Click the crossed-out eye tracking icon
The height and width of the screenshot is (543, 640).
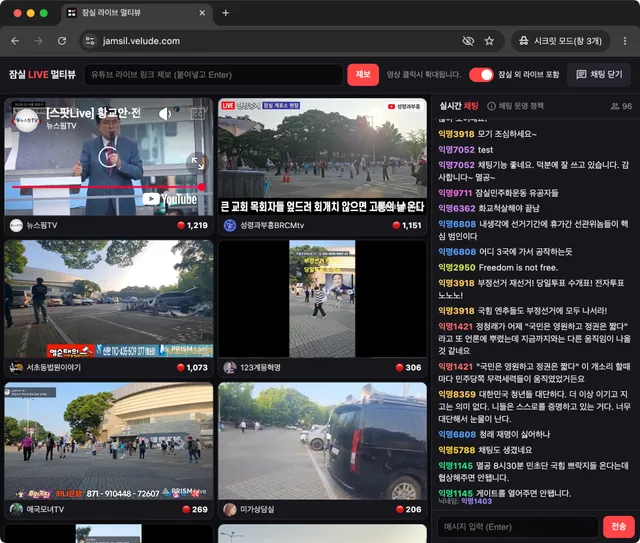pyautogui.click(x=468, y=41)
